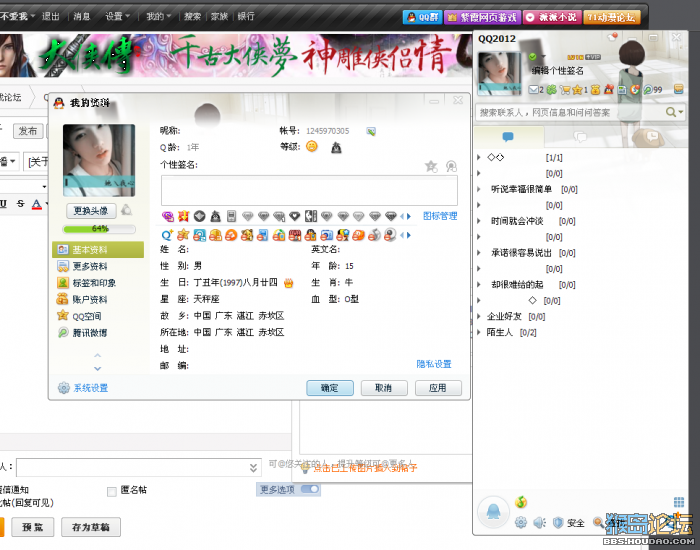Click the 存为草稿 button on forum page
This screenshot has height=550, width=700.
[x=91, y=527]
